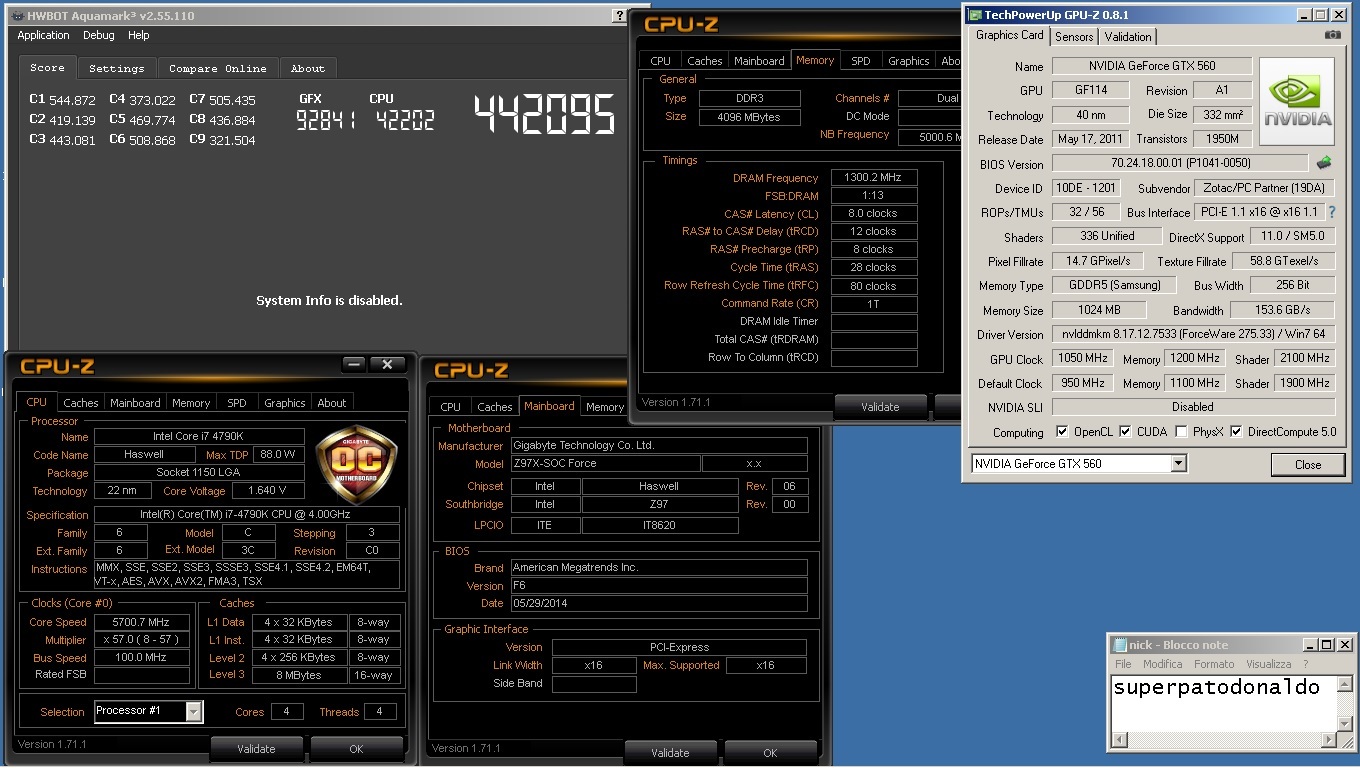Click the Core Speed value 5700.7 MHz
This screenshot has height=768, width=1360.
pos(142,622)
